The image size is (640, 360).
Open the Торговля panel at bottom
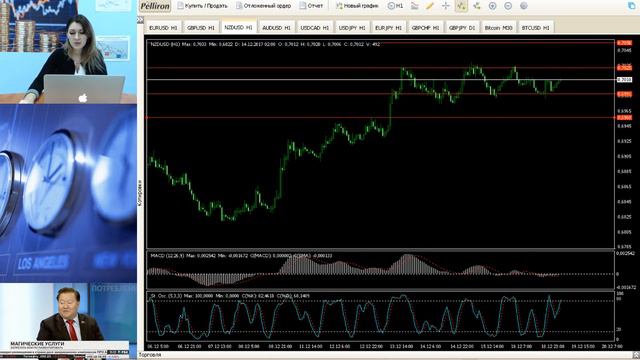[150, 355]
